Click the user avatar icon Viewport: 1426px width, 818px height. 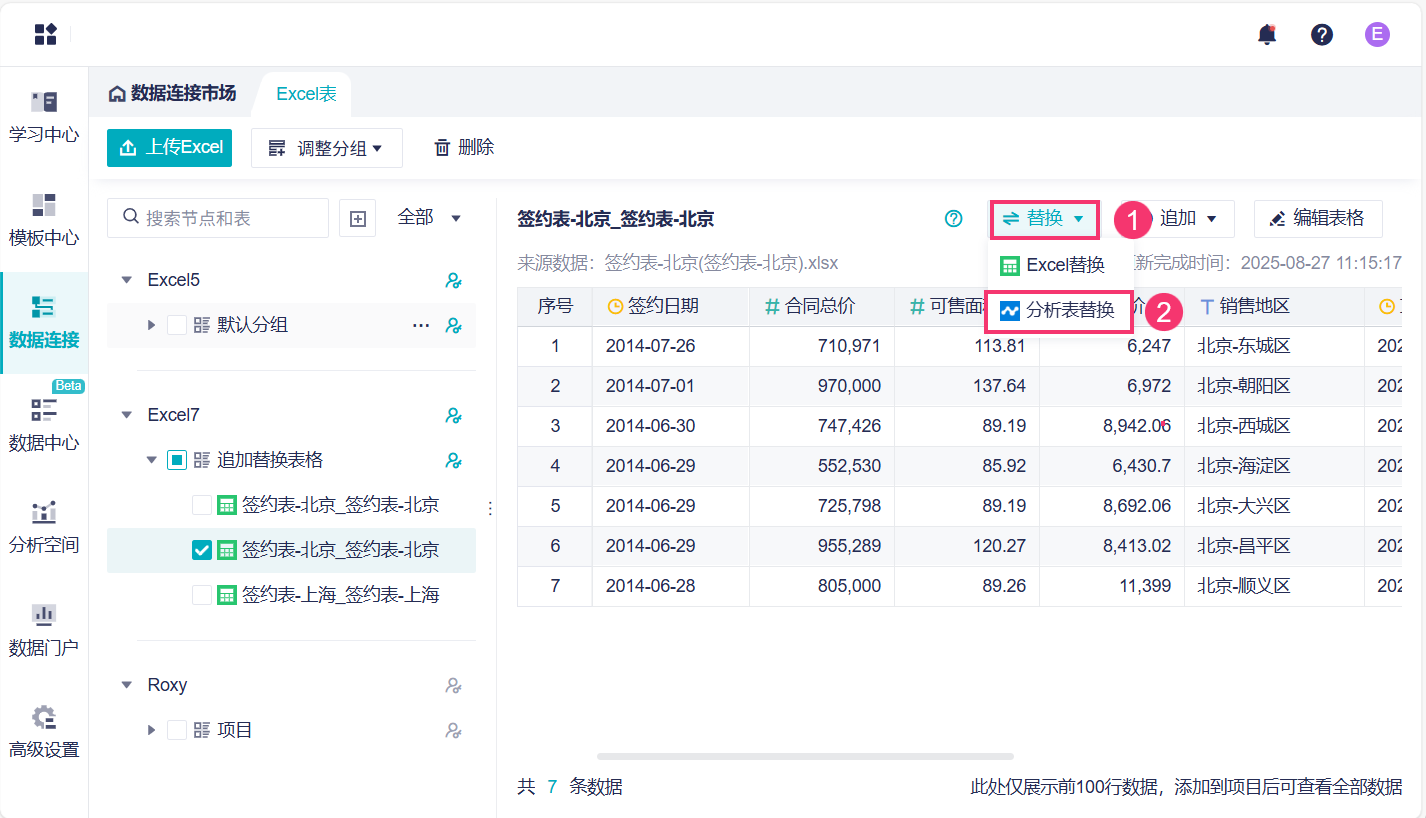pyautogui.click(x=1377, y=35)
